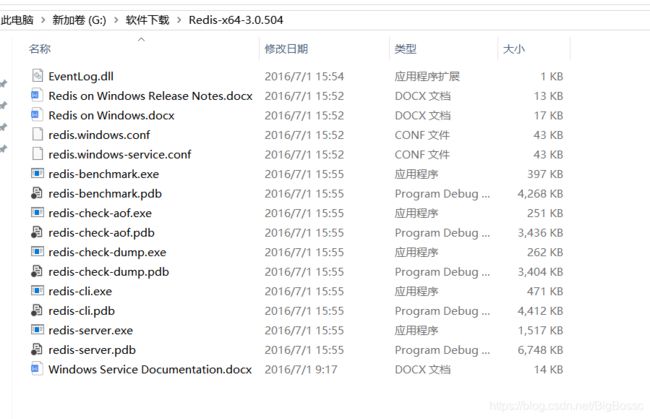Click the 6,748 KB size value
Viewport: 650px width, 419px height.
click(x=540, y=350)
